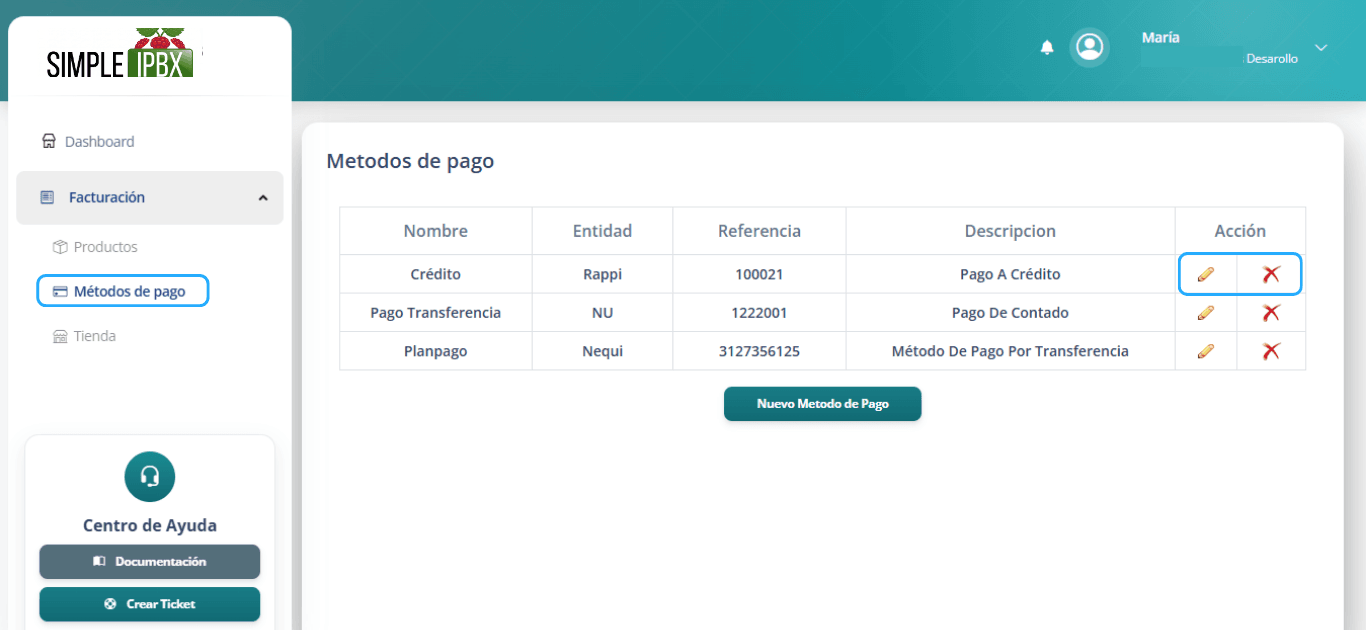Delete the Planpago payment method
This screenshot has height=630, width=1366.
click(1271, 351)
